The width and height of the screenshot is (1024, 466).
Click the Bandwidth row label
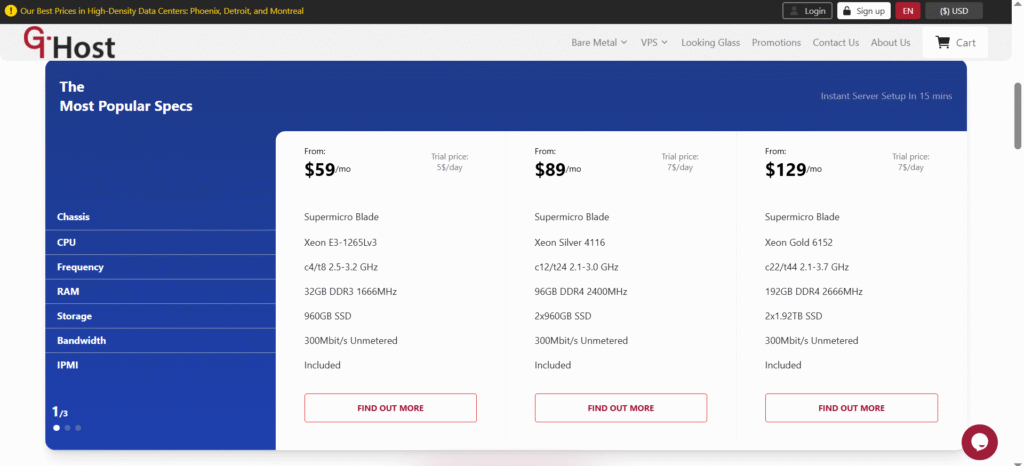[81, 341]
